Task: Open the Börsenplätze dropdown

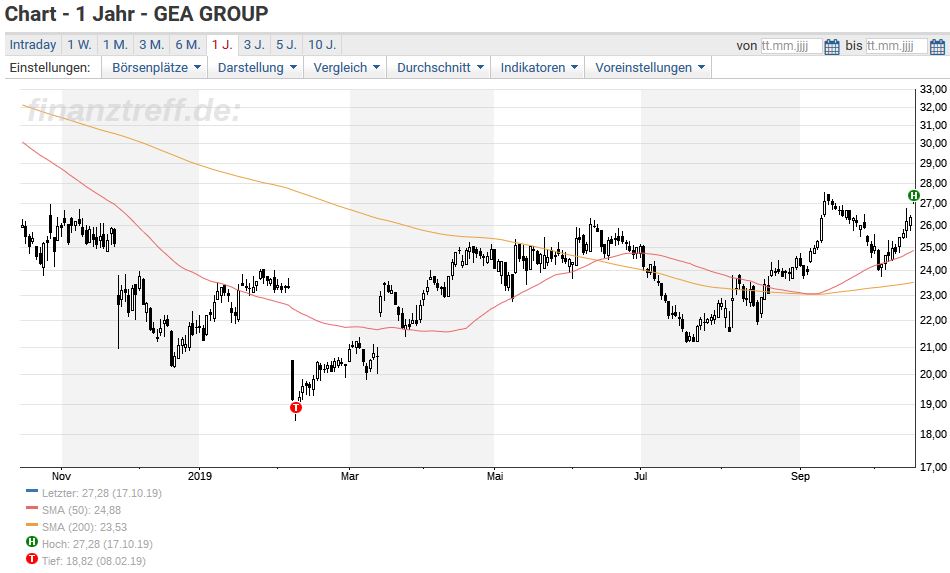Action: click(x=156, y=67)
